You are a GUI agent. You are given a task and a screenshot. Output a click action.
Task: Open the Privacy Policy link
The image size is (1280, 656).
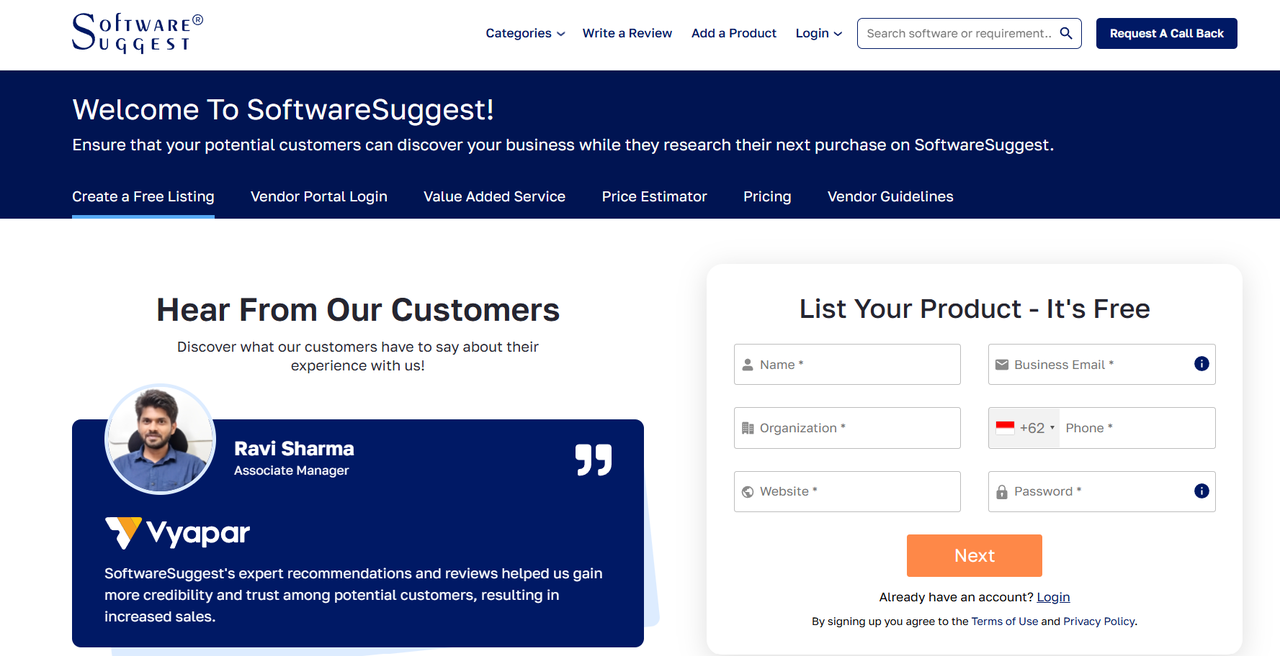click(1099, 621)
